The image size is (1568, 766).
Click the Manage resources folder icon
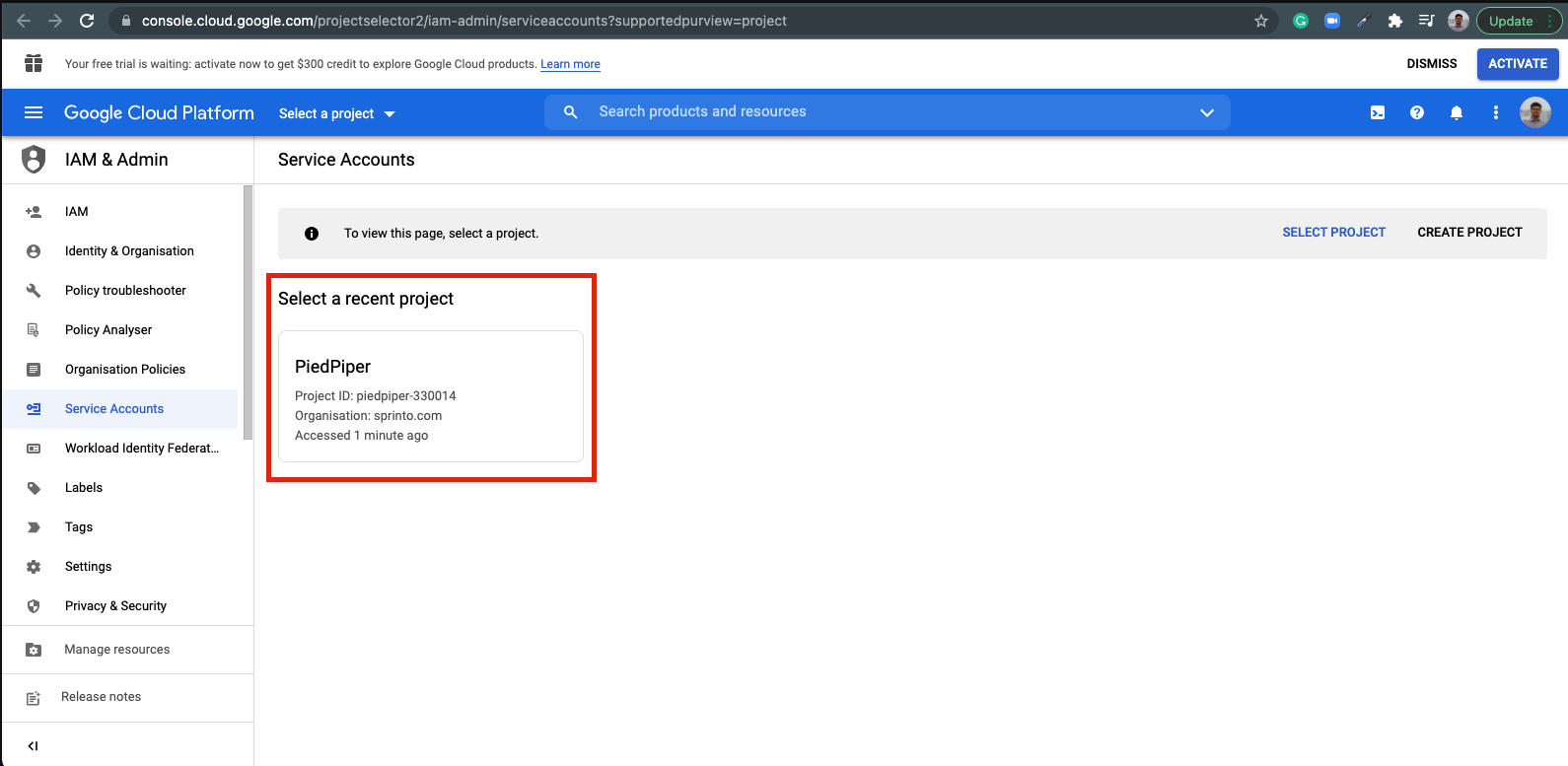(34, 650)
